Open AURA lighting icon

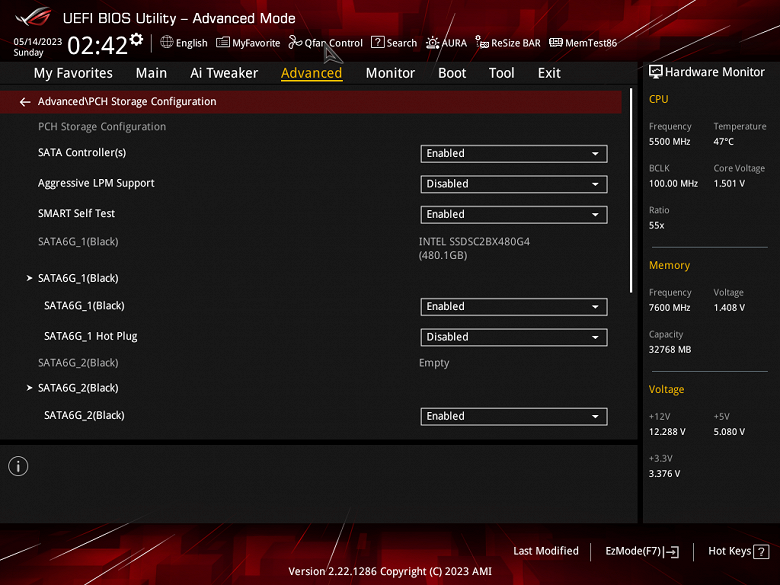tap(432, 43)
